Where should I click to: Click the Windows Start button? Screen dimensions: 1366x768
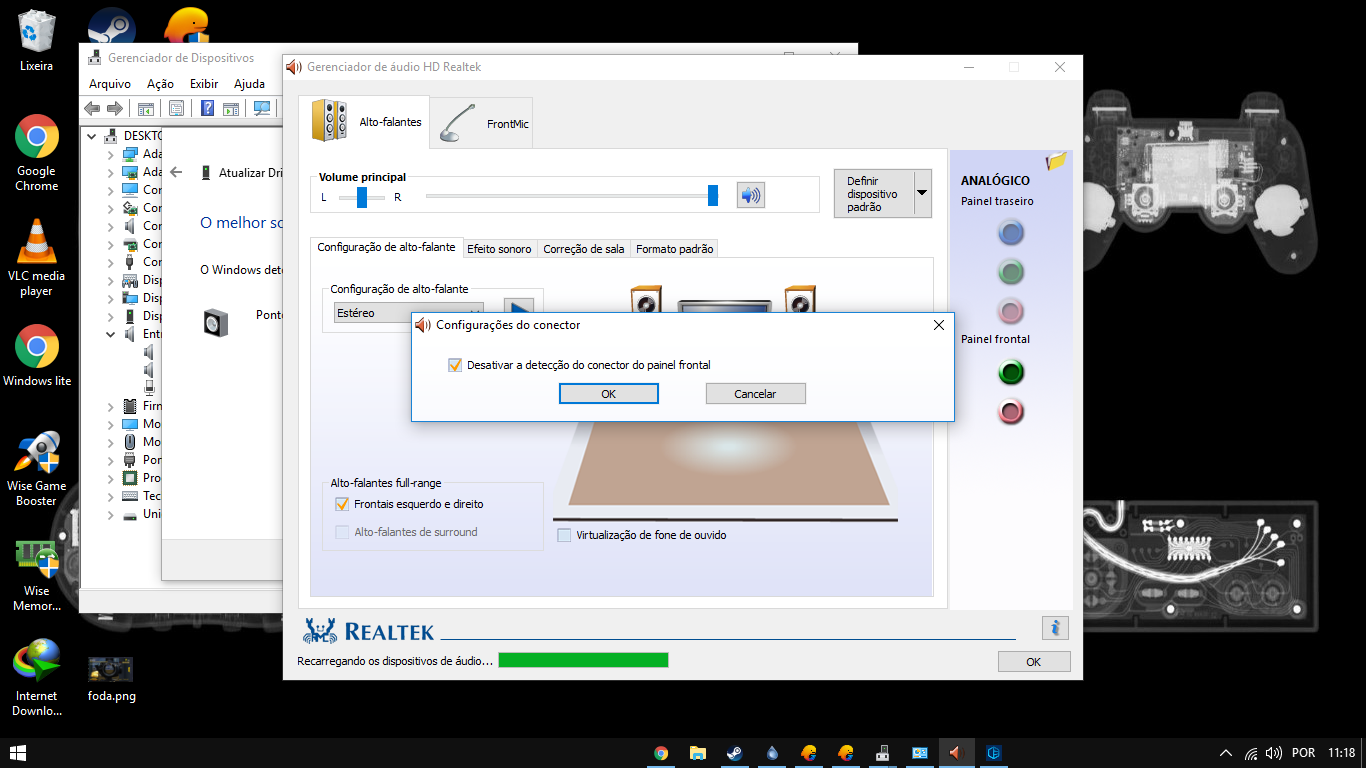(x=18, y=753)
